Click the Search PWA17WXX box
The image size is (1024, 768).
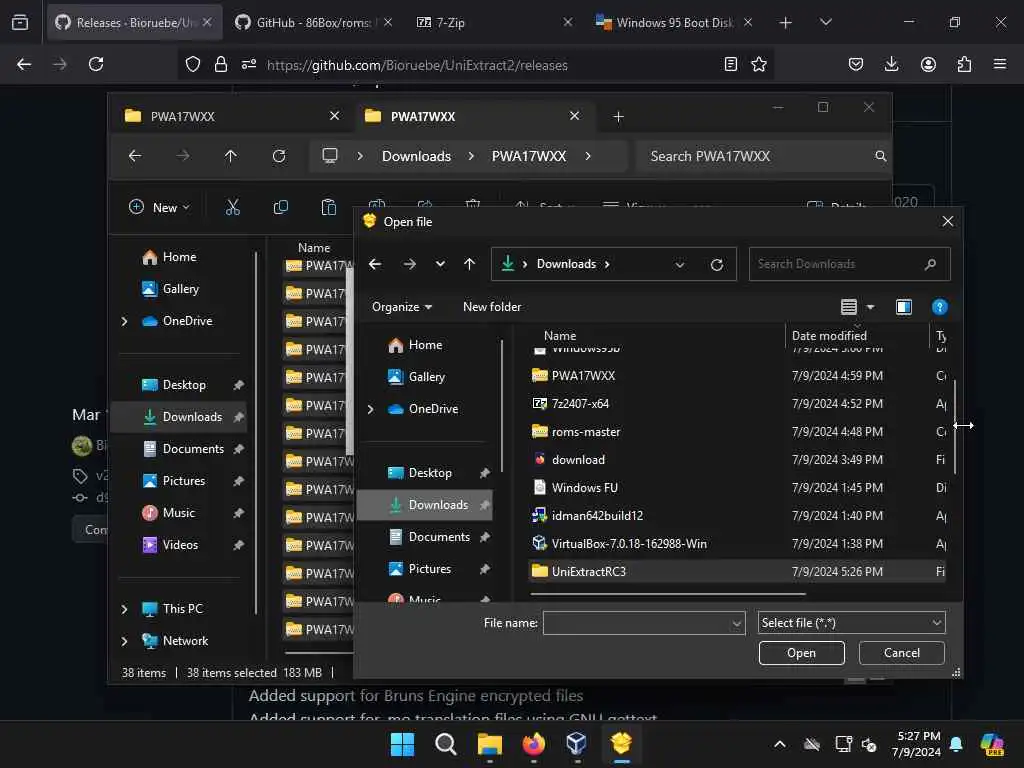(x=763, y=157)
